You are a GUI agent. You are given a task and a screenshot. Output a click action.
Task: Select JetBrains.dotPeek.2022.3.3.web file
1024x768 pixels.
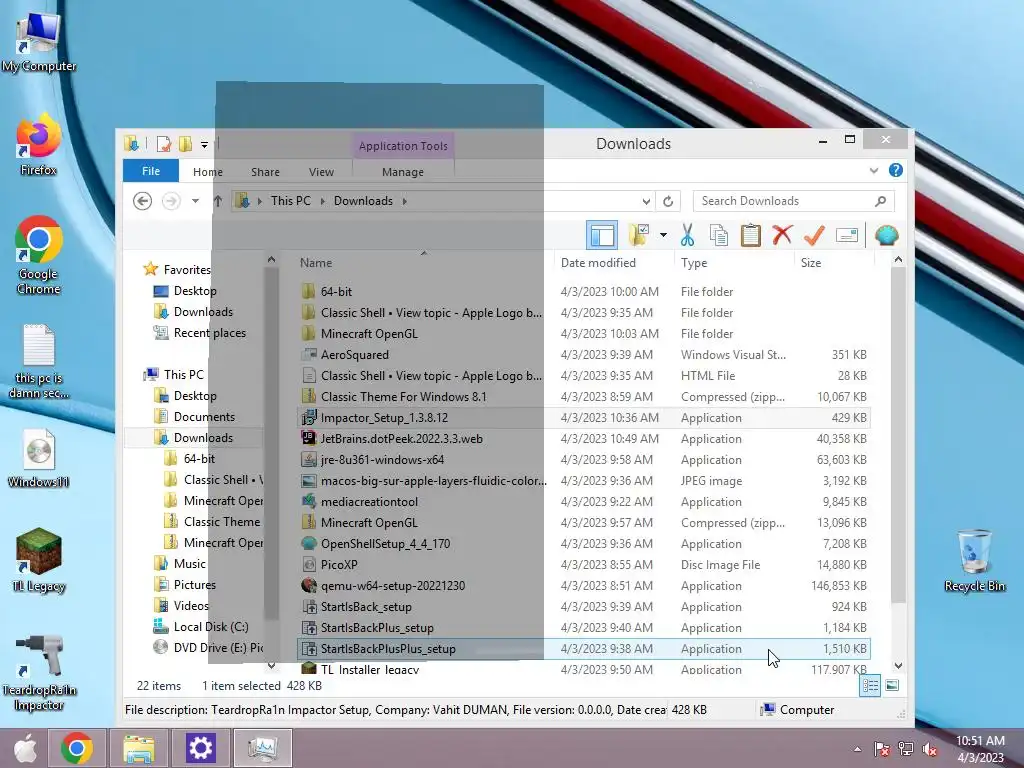tap(401, 439)
